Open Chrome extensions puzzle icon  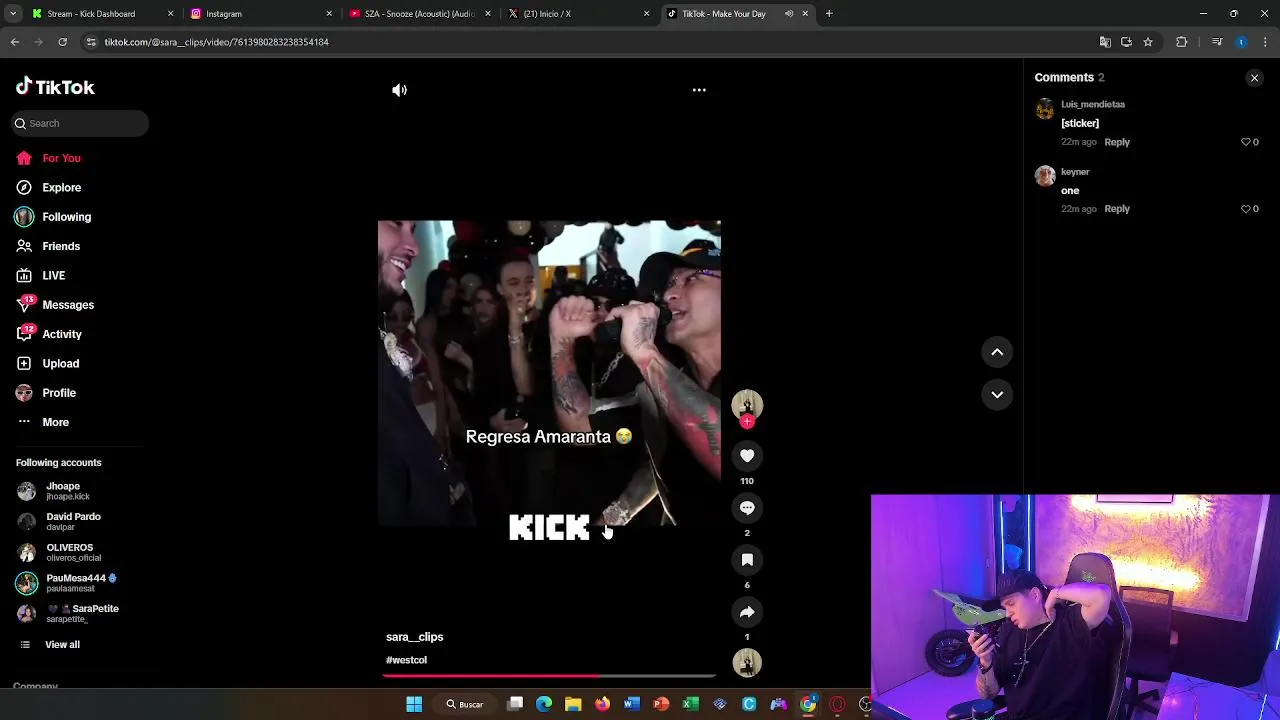click(1182, 42)
